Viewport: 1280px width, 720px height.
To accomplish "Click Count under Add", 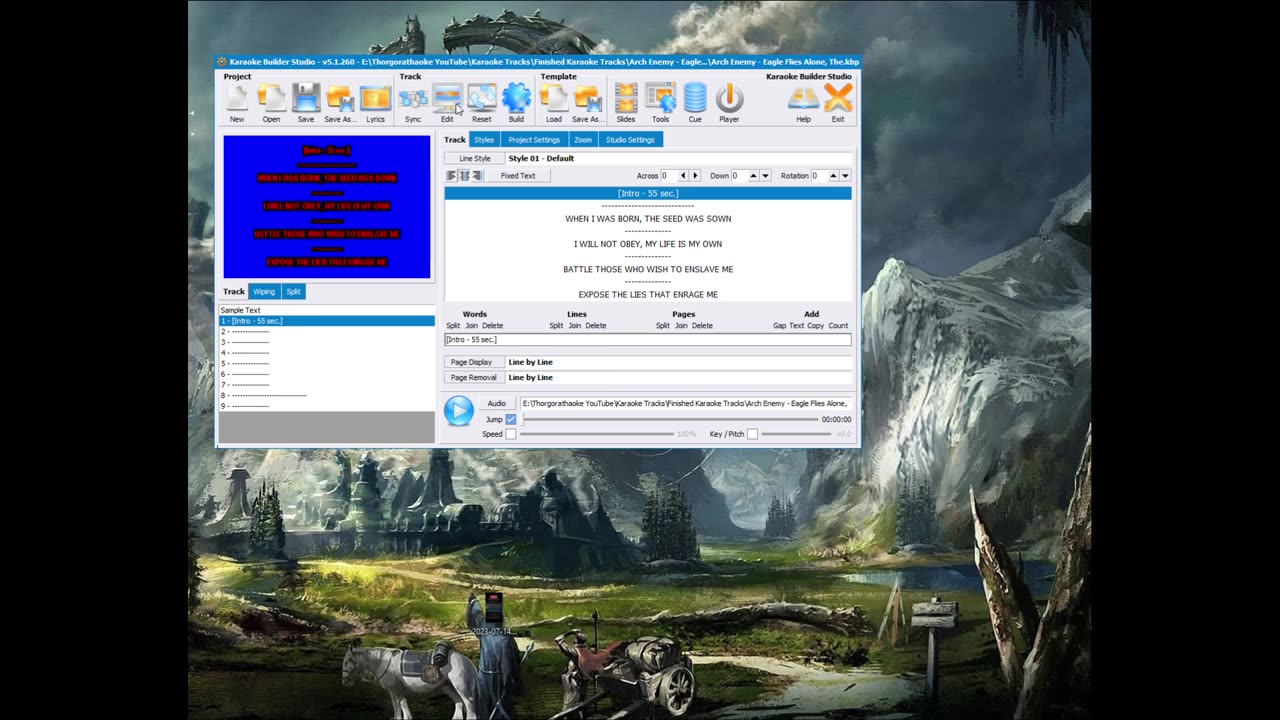I will [x=838, y=326].
